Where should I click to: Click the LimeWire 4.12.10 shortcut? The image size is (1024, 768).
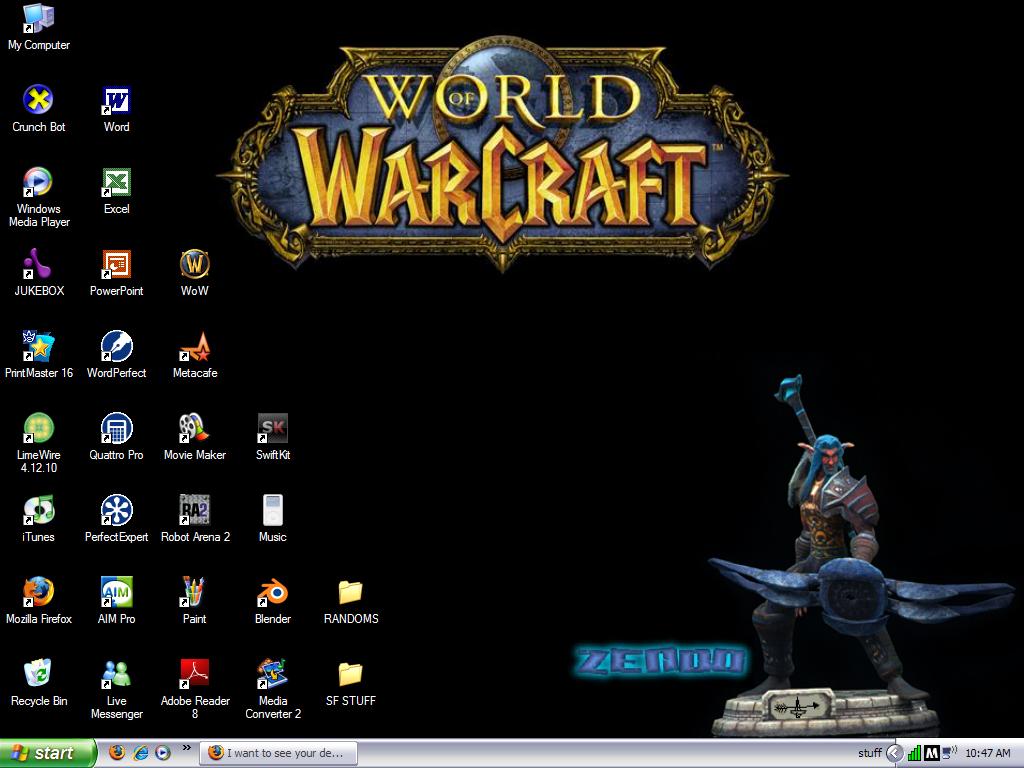38,429
